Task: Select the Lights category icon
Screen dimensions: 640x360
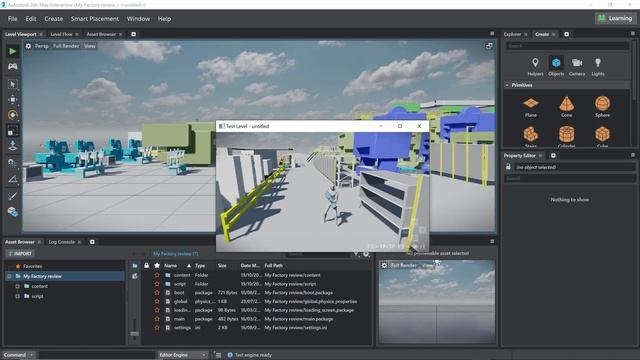Action: (598, 67)
